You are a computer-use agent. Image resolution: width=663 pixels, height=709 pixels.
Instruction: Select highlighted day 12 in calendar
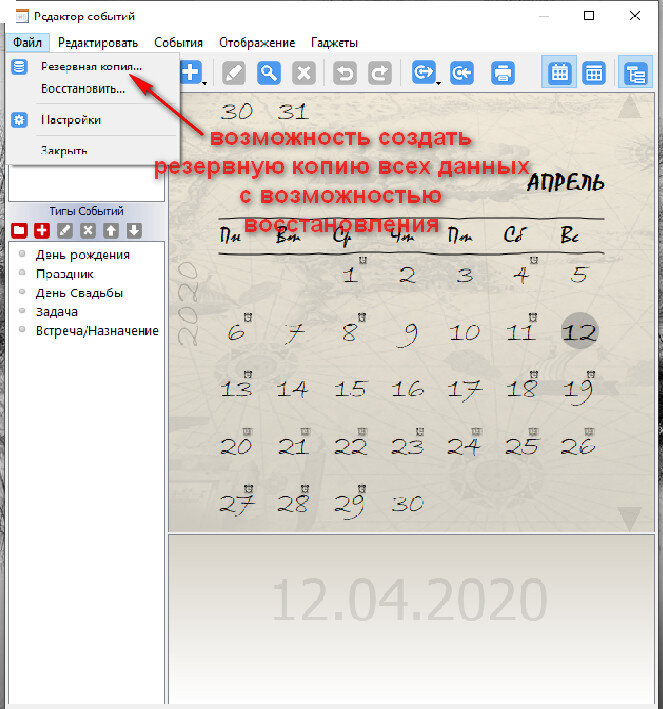580,332
